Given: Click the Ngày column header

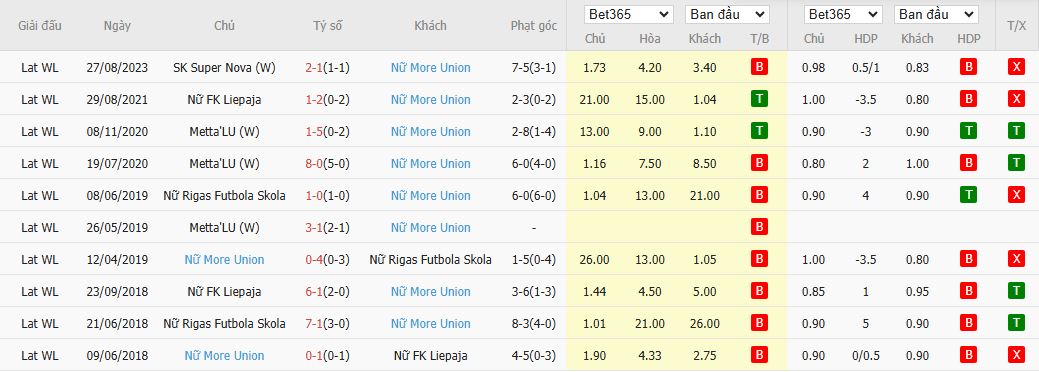Looking at the screenshot, I should [117, 26].
